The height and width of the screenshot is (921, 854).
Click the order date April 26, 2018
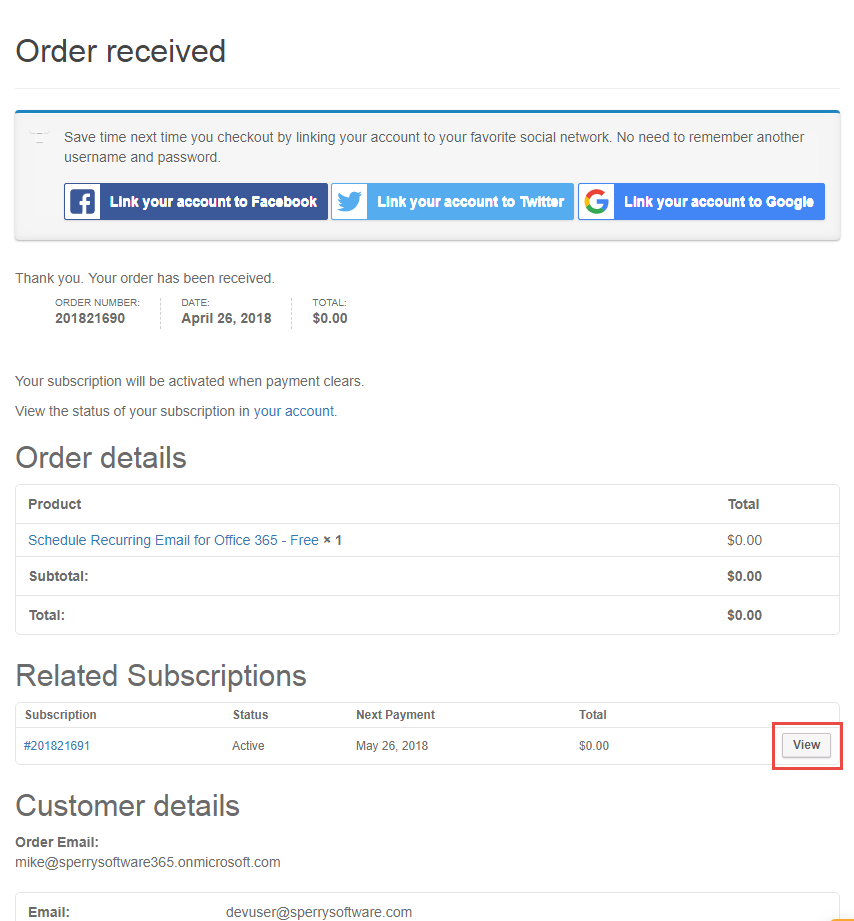(x=226, y=318)
